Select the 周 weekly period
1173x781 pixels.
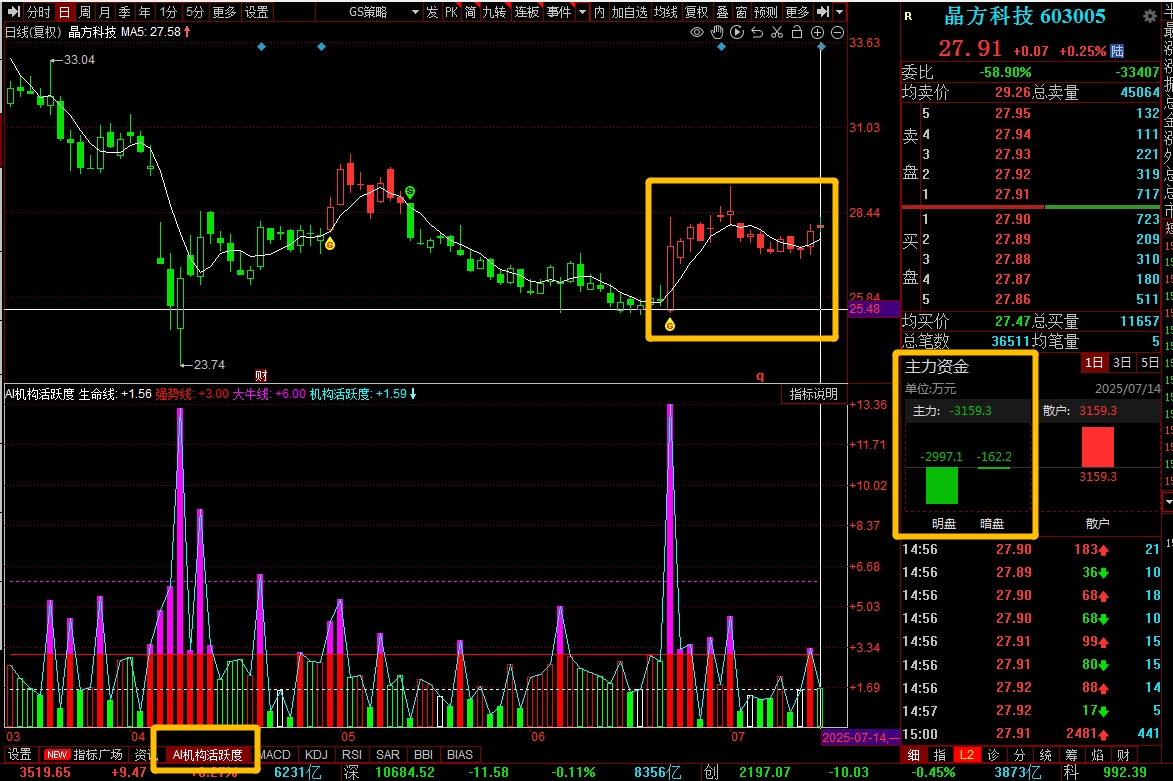point(85,12)
